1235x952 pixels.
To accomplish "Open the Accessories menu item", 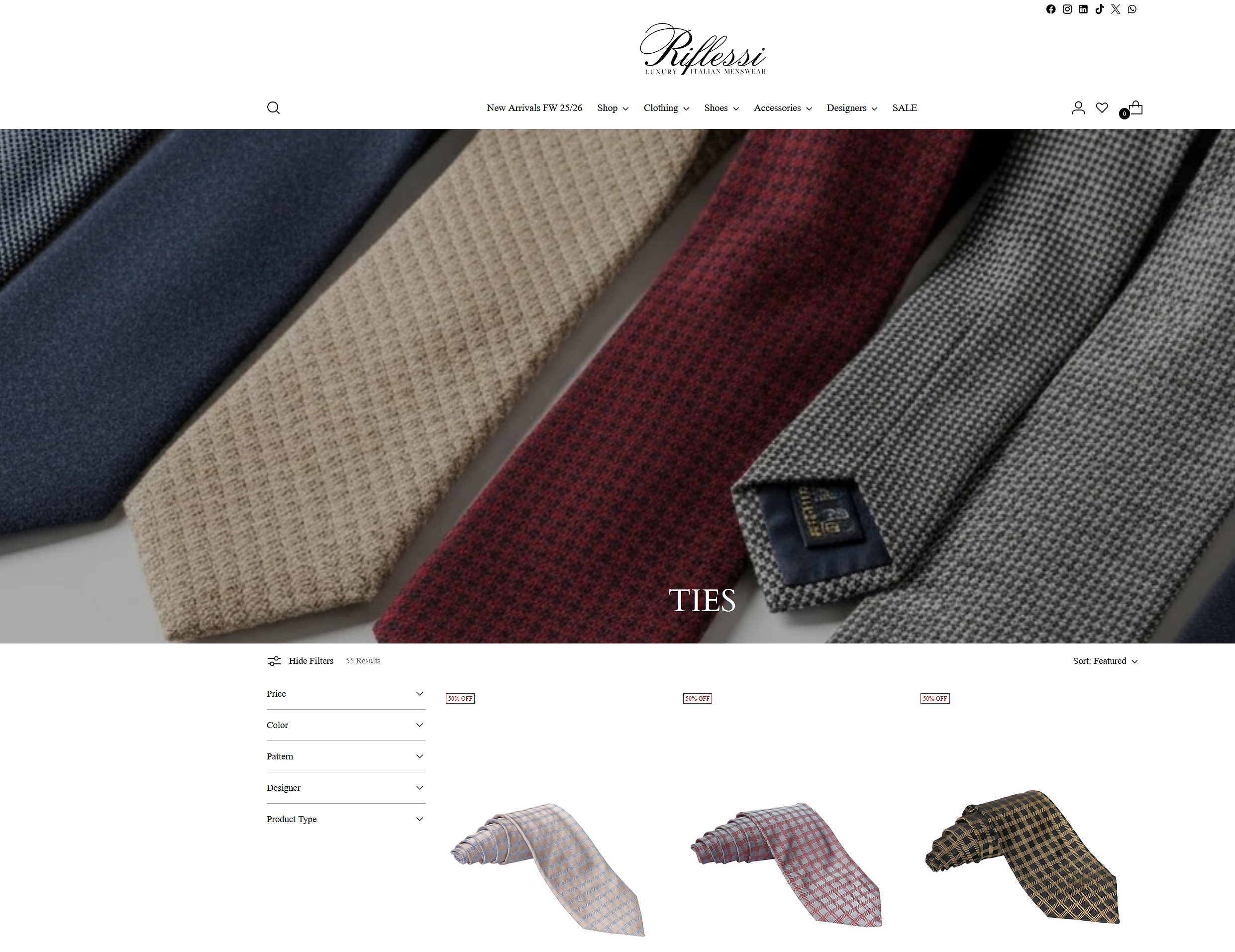I will tap(783, 107).
